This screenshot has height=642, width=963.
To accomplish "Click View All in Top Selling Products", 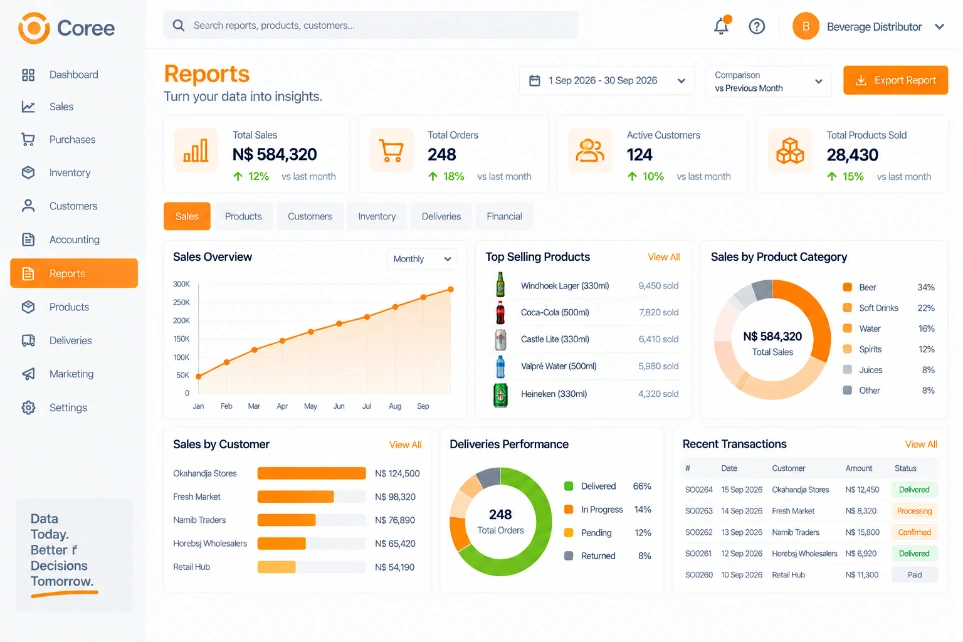I will 663,257.
